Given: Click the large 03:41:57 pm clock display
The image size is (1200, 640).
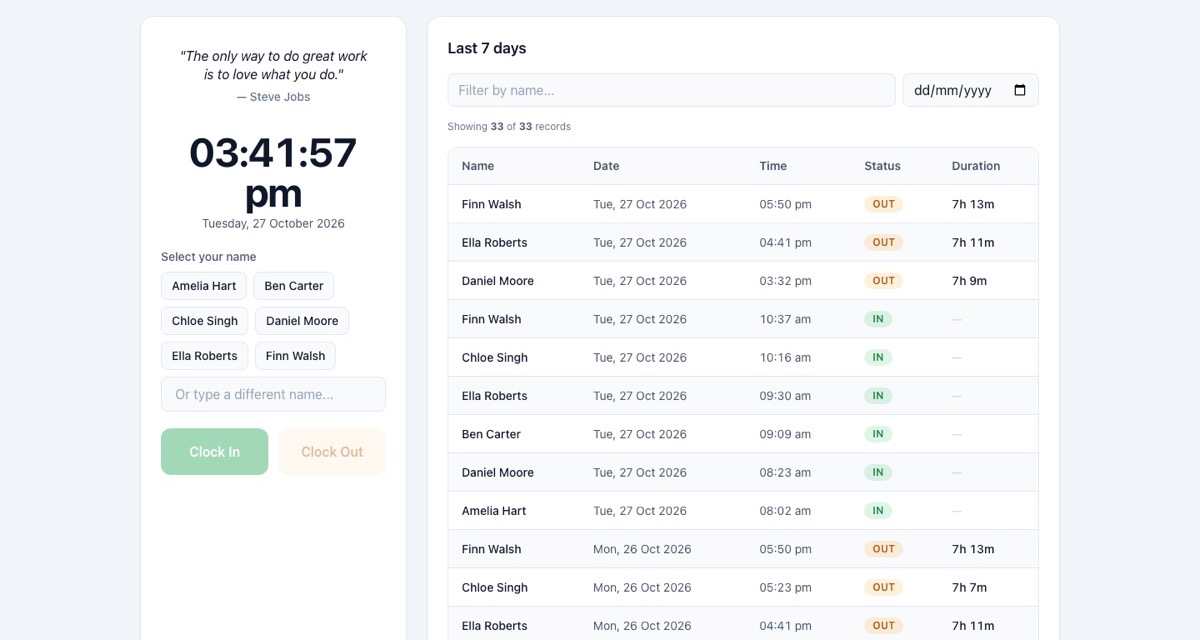Looking at the screenshot, I should 273,173.
